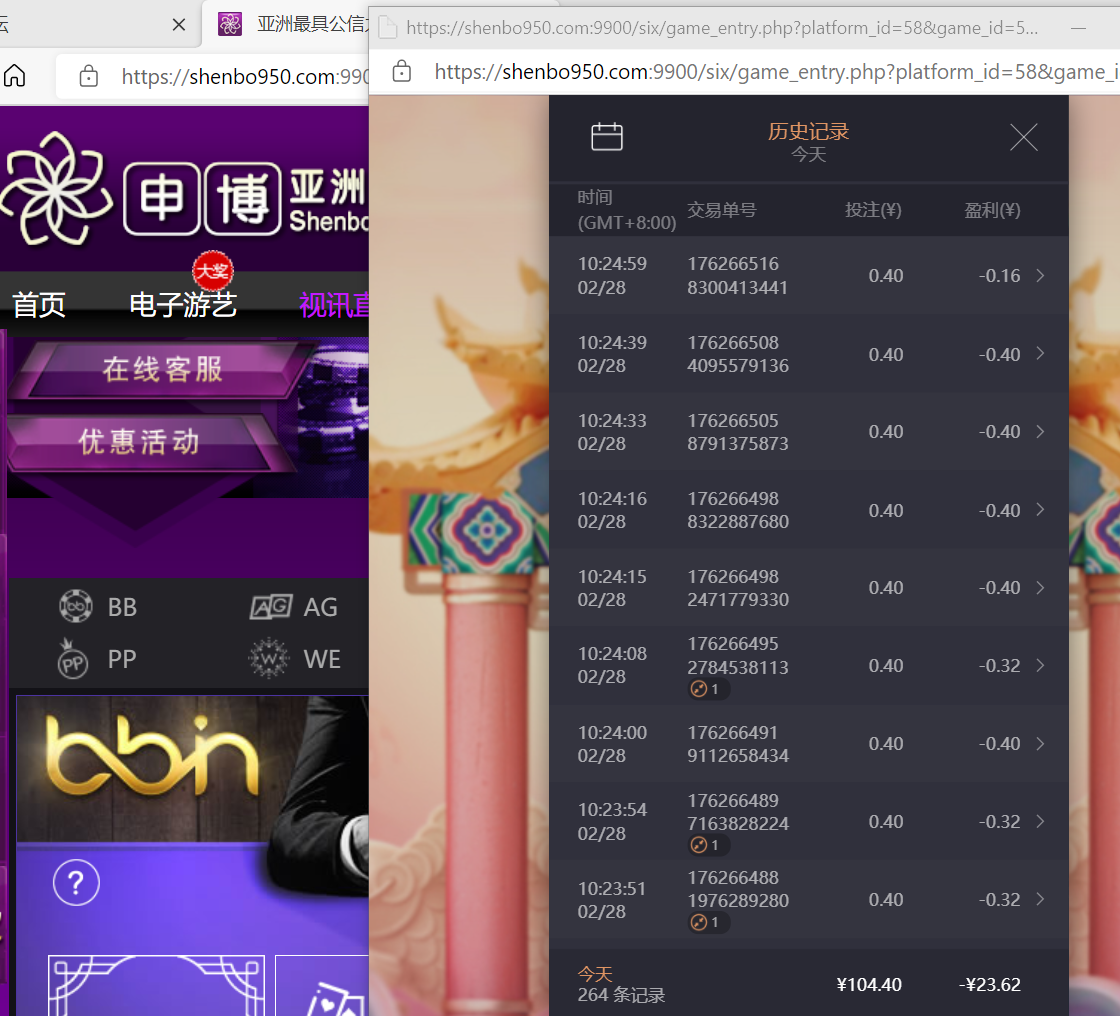Expand the 10:24:00 record details chevron
Image resolution: width=1120 pixels, height=1016 pixels.
[x=1040, y=744]
